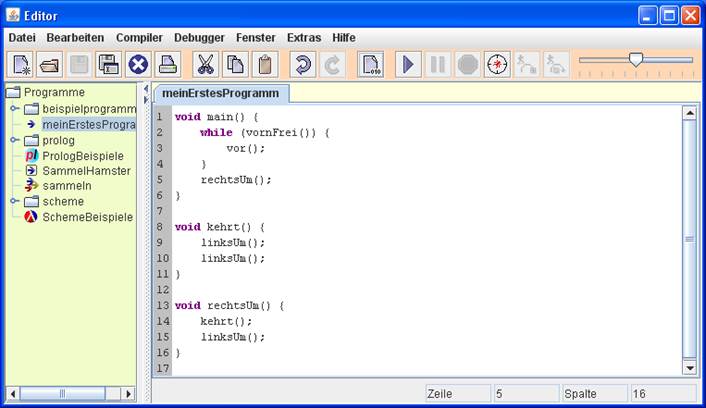Expand the beispielprogramme folder node
Image resolution: width=706 pixels, height=408 pixels.
click(x=14, y=108)
